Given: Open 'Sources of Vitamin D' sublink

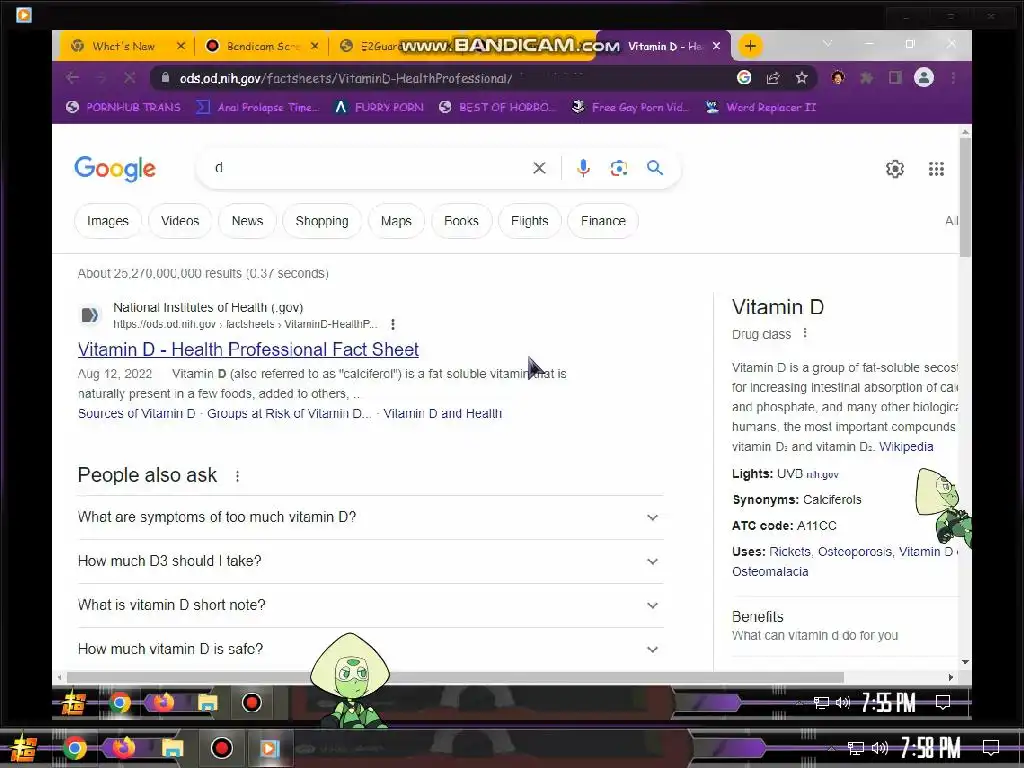Looking at the screenshot, I should click(x=136, y=413).
